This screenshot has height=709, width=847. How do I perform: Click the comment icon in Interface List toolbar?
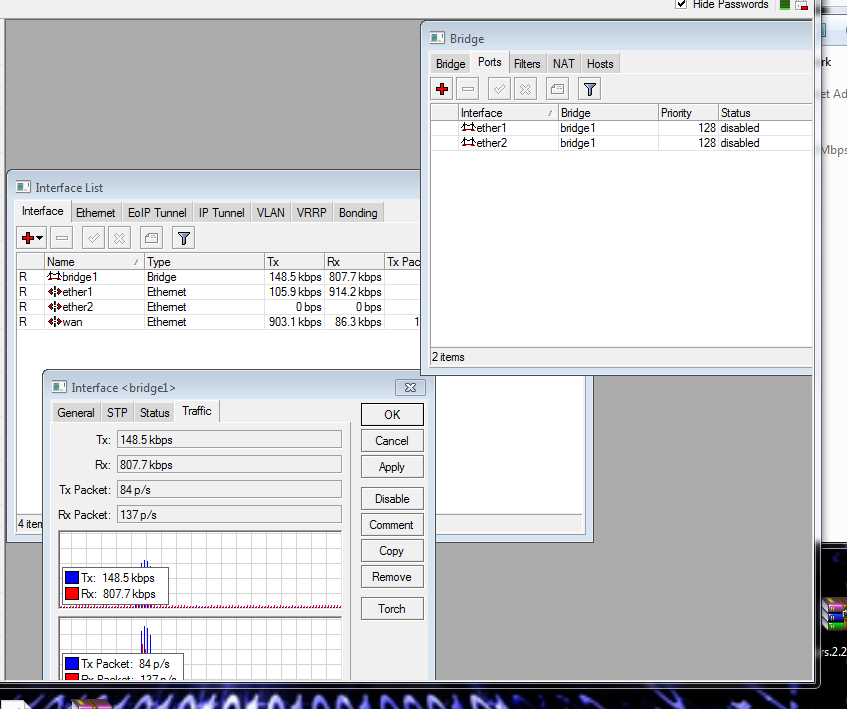point(151,237)
